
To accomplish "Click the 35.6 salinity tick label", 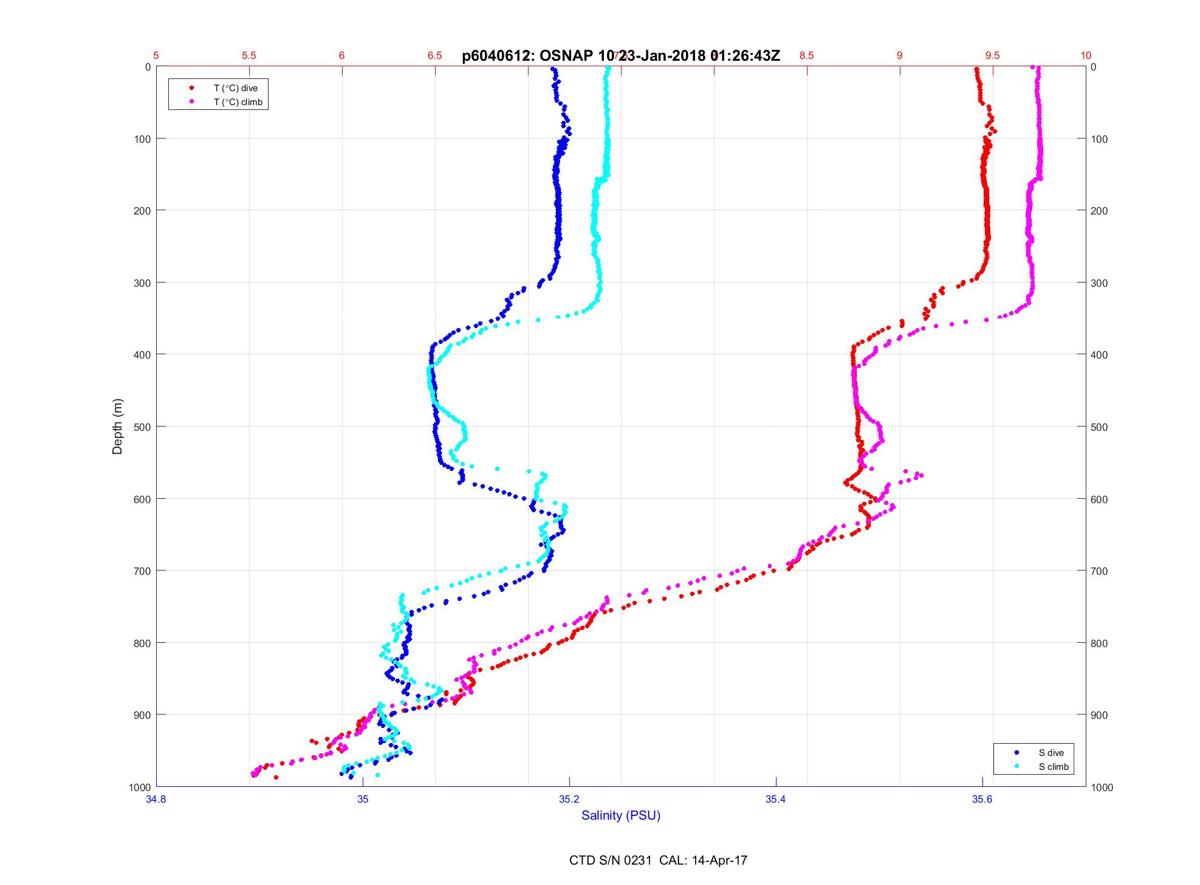I will 983,799.
